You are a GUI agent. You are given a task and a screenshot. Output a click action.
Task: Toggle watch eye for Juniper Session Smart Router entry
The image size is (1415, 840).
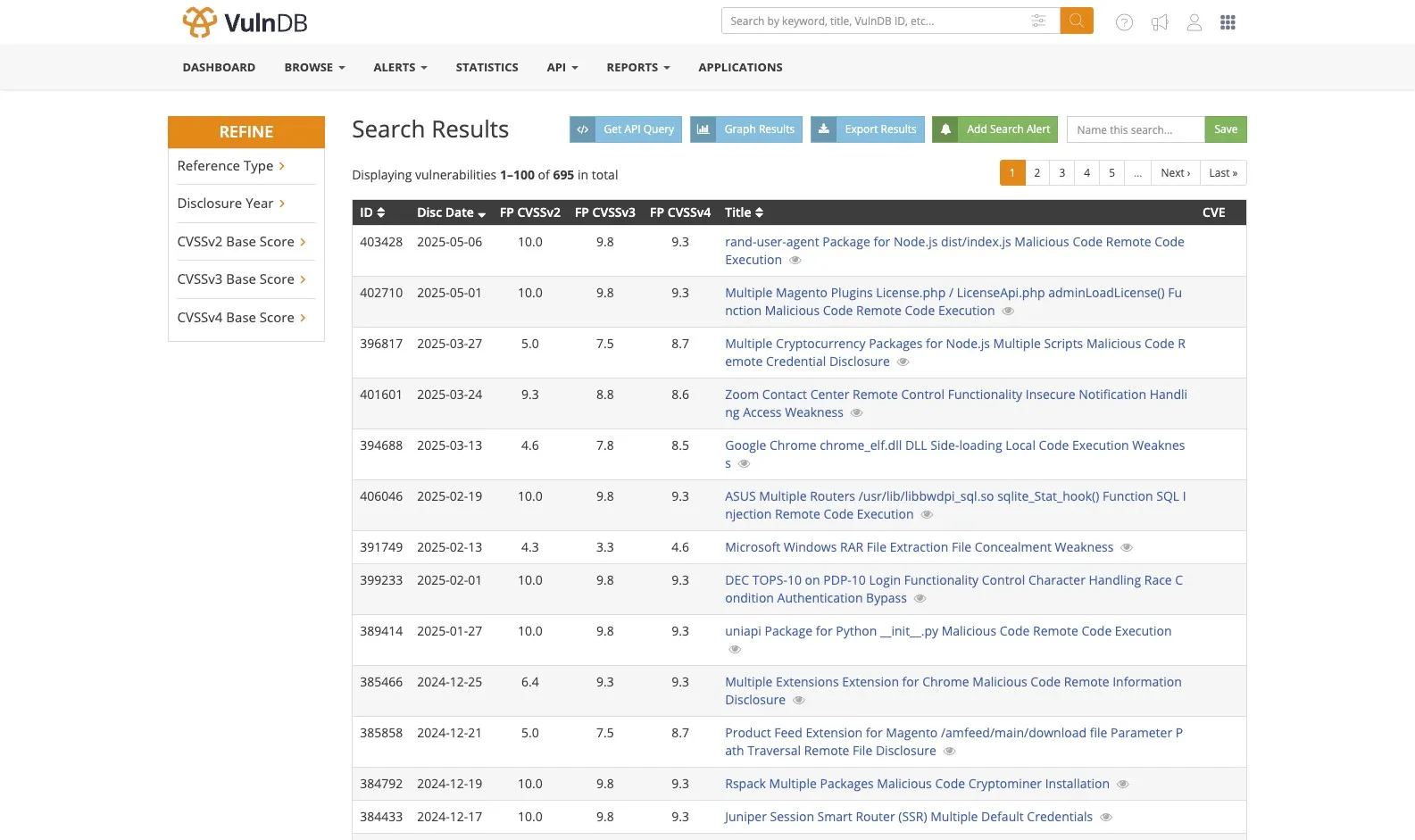click(1106, 817)
